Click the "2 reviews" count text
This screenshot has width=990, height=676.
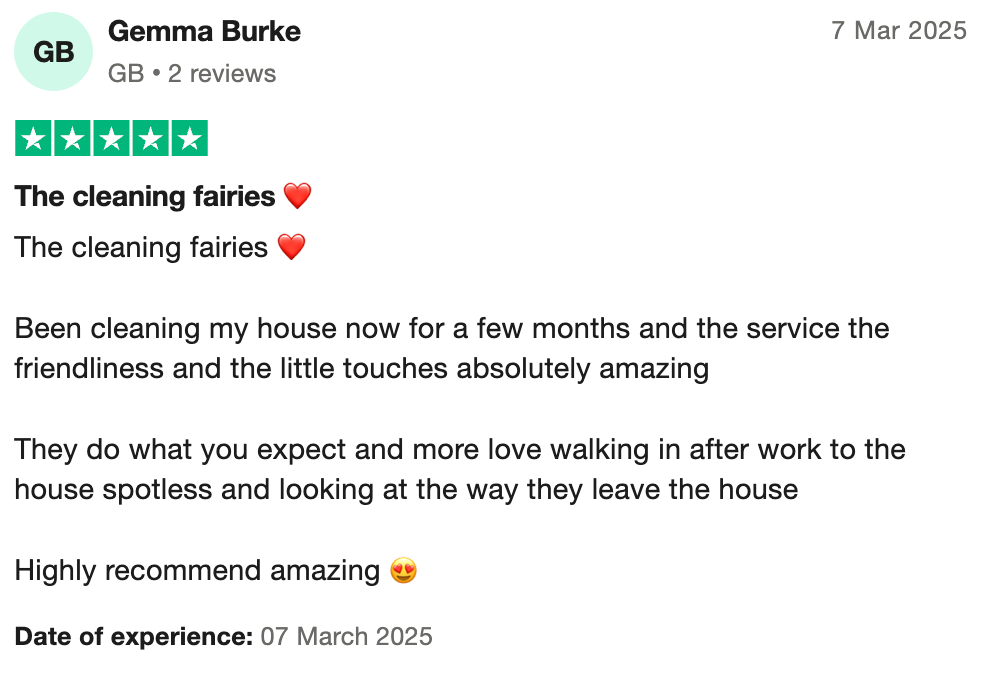click(x=222, y=74)
